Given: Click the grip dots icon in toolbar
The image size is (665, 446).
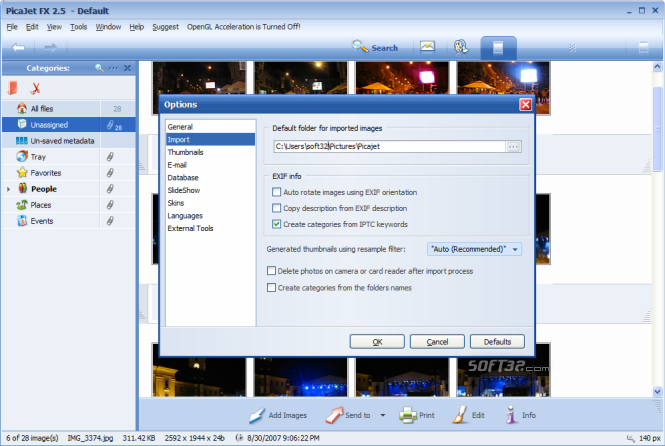Looking at the screenshot, I should (x=572, y=47).
